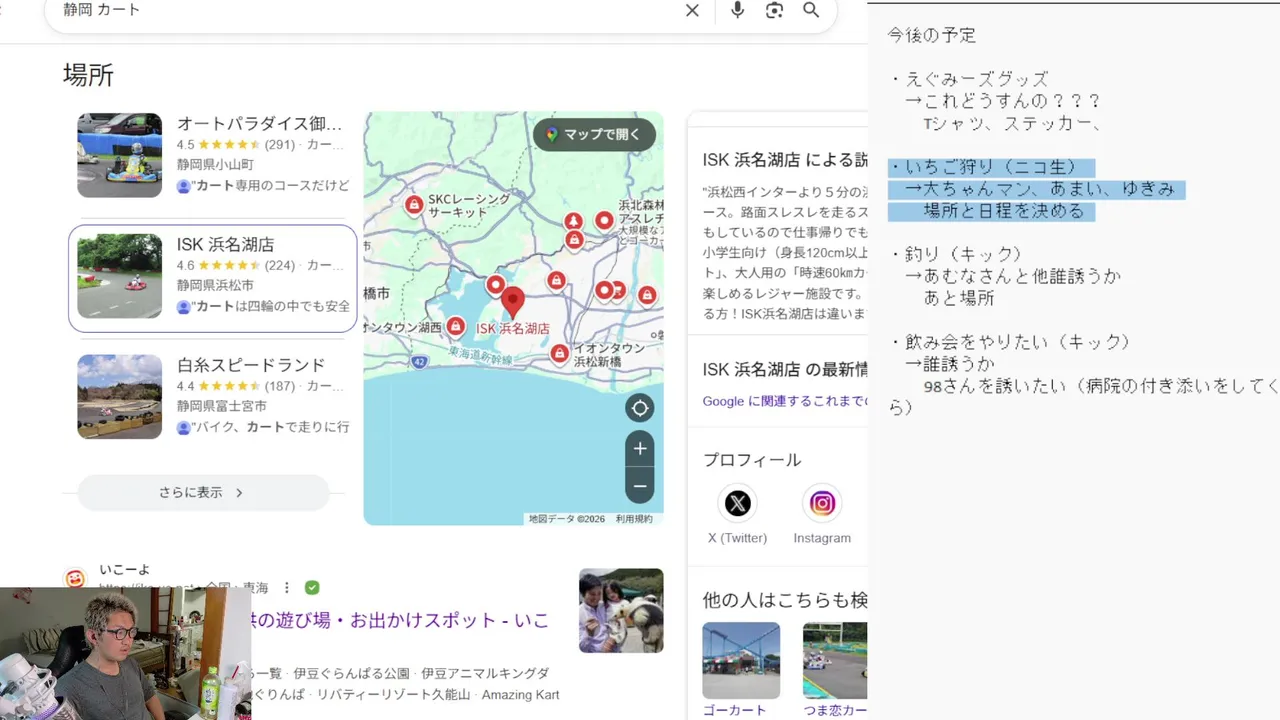Click the green verified checkmark next to いこーよ
The height and width of the screenshot is (720, 1280).
click(x=312, y=588)
